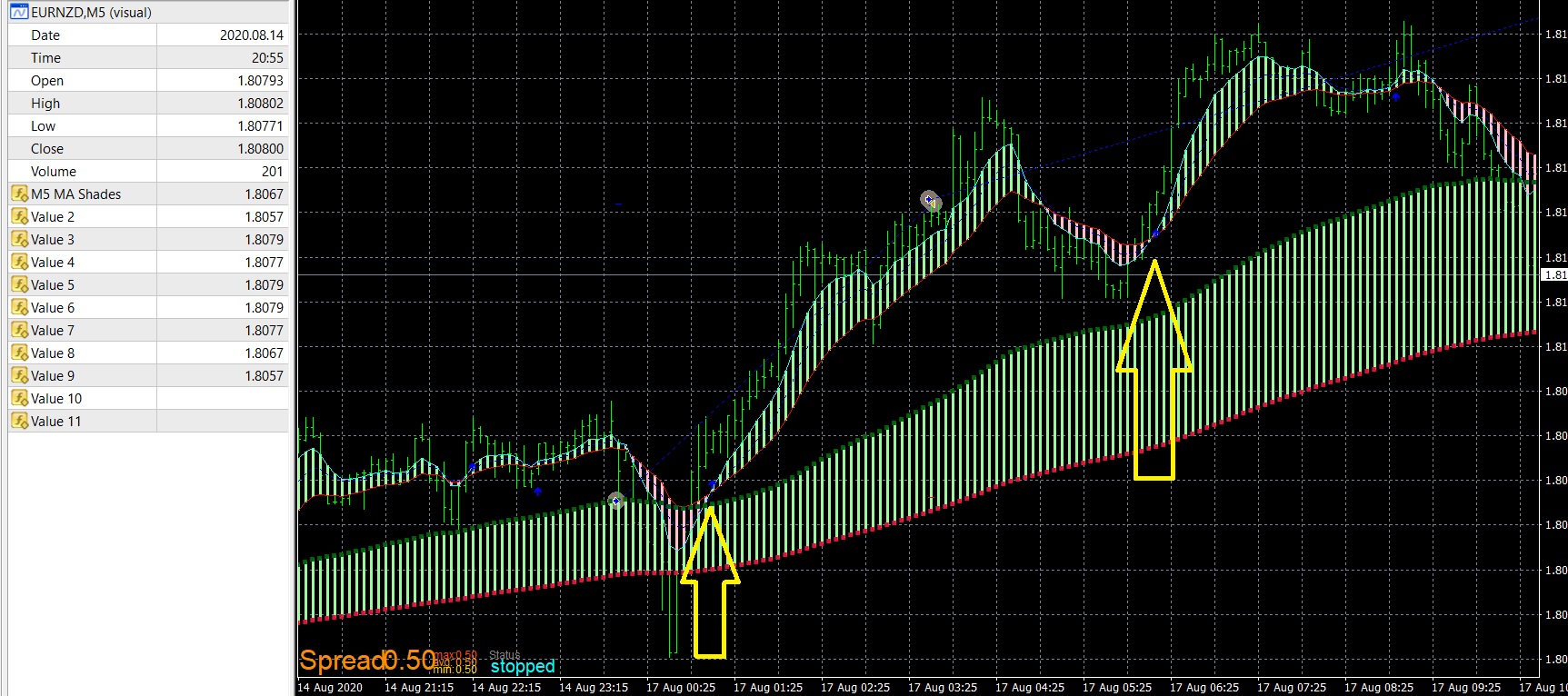This screenshot has height=696, width=1568.
Task: Click the '17 Aug 07:25' time axis label
Action: coord(1292,687)
